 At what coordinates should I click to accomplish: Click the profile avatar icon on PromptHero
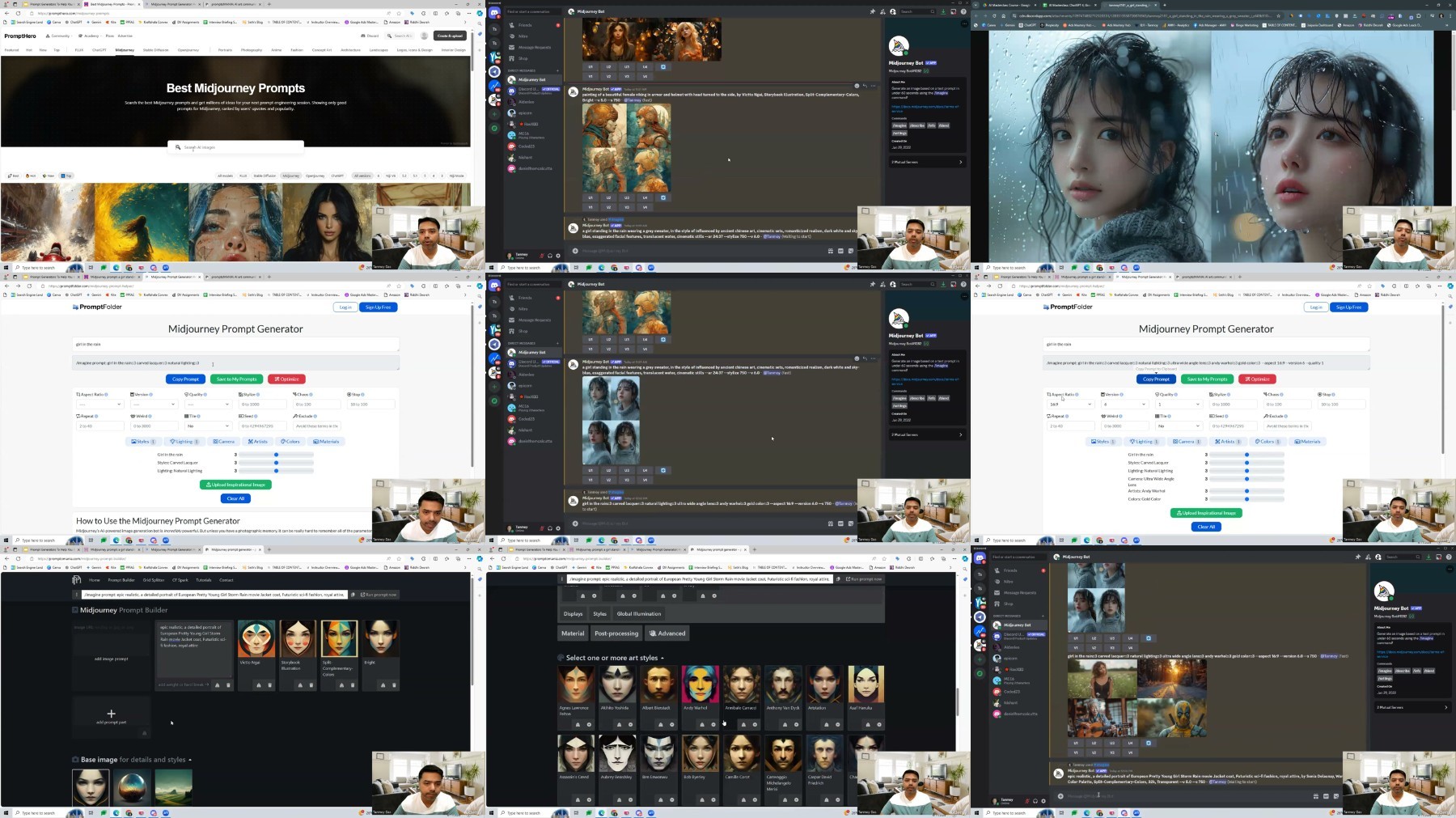[424, 36]
